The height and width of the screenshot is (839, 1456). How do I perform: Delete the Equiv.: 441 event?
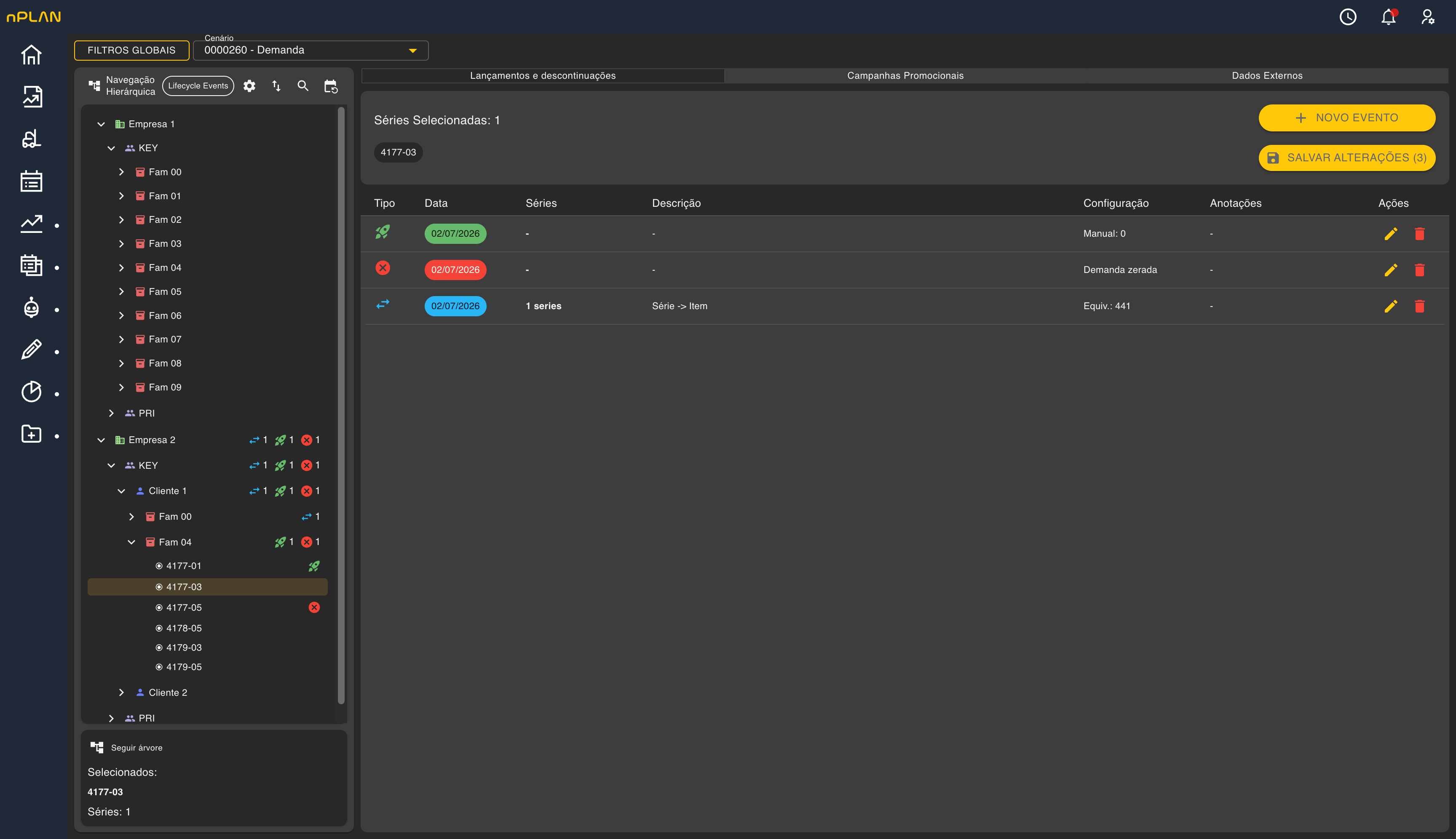tap(1419, 306)
